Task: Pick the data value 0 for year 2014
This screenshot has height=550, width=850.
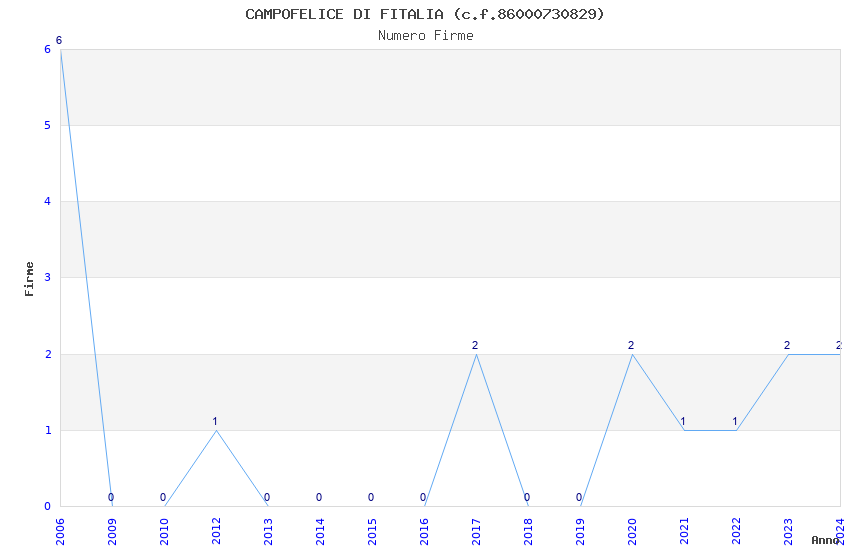Action: tap(319, 497)
